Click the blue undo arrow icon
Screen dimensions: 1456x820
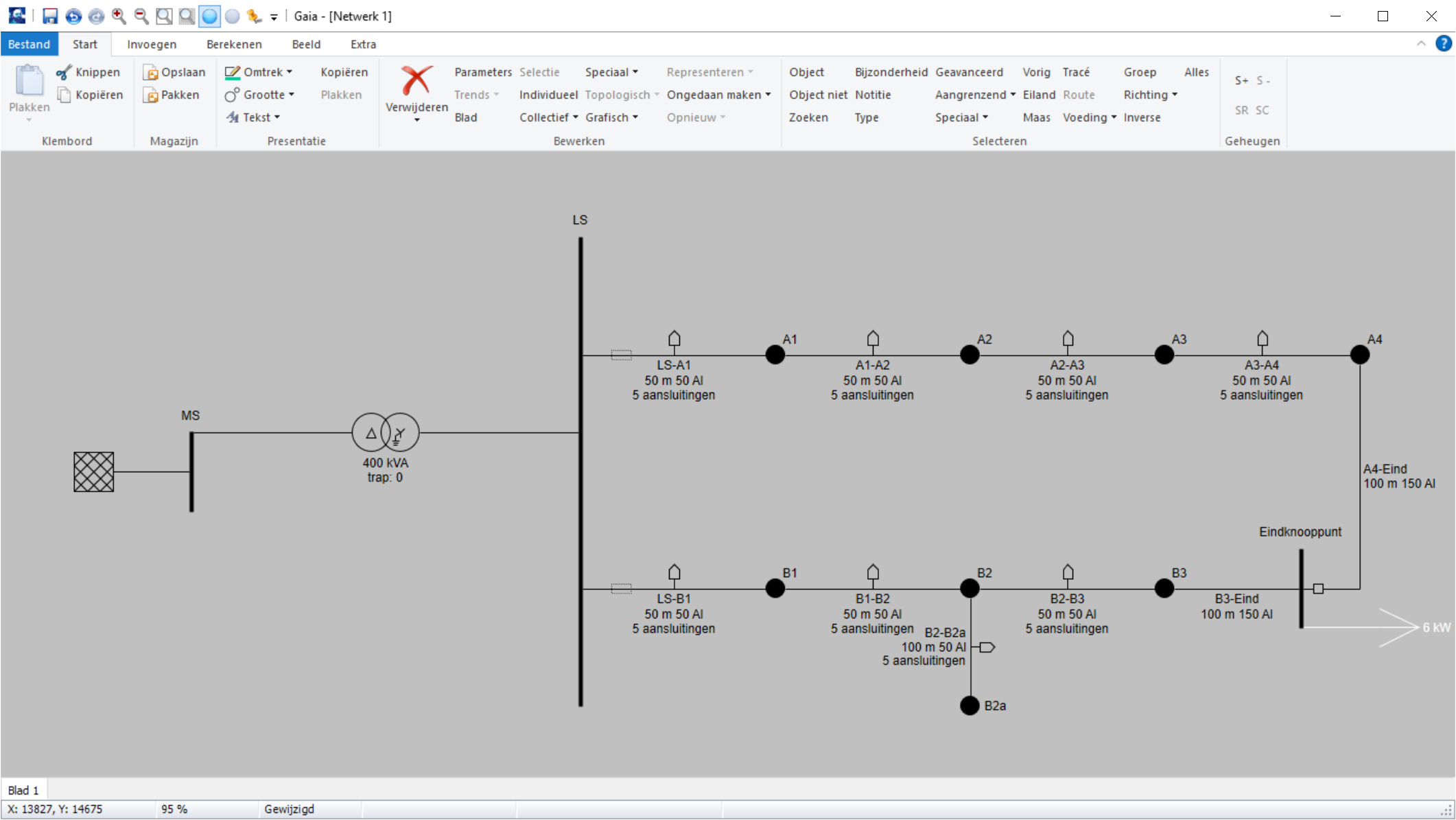tap(73, 16)
